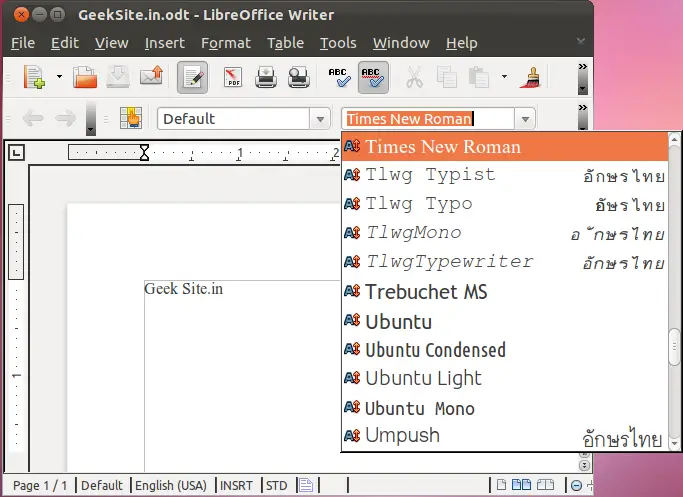This screenshot has height=497, width=683.
Task: Click Page 1 / 1 in status bar
Action: click(x=40, y=485)
